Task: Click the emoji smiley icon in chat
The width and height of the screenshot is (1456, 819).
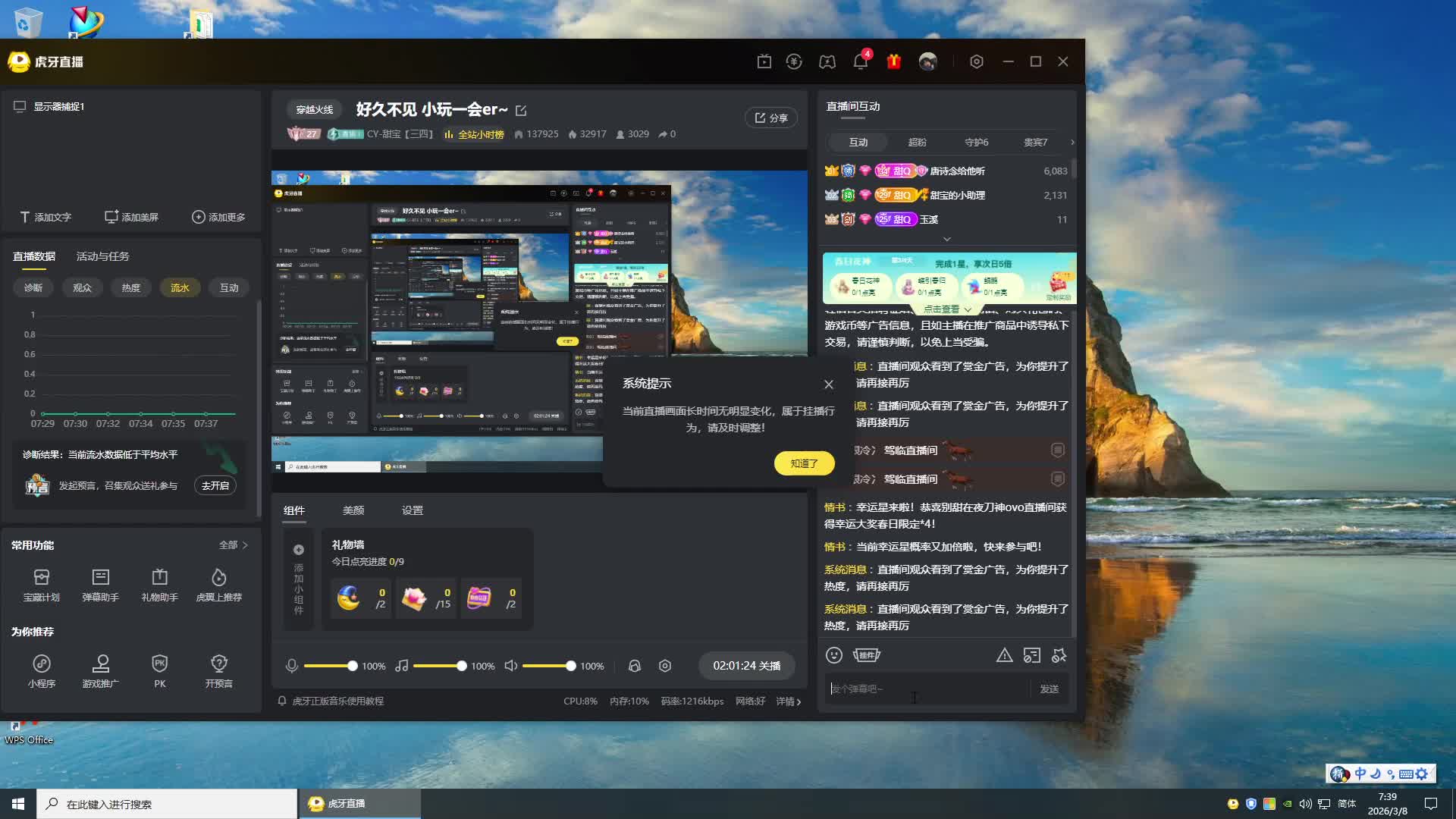Action: (834, 655)
